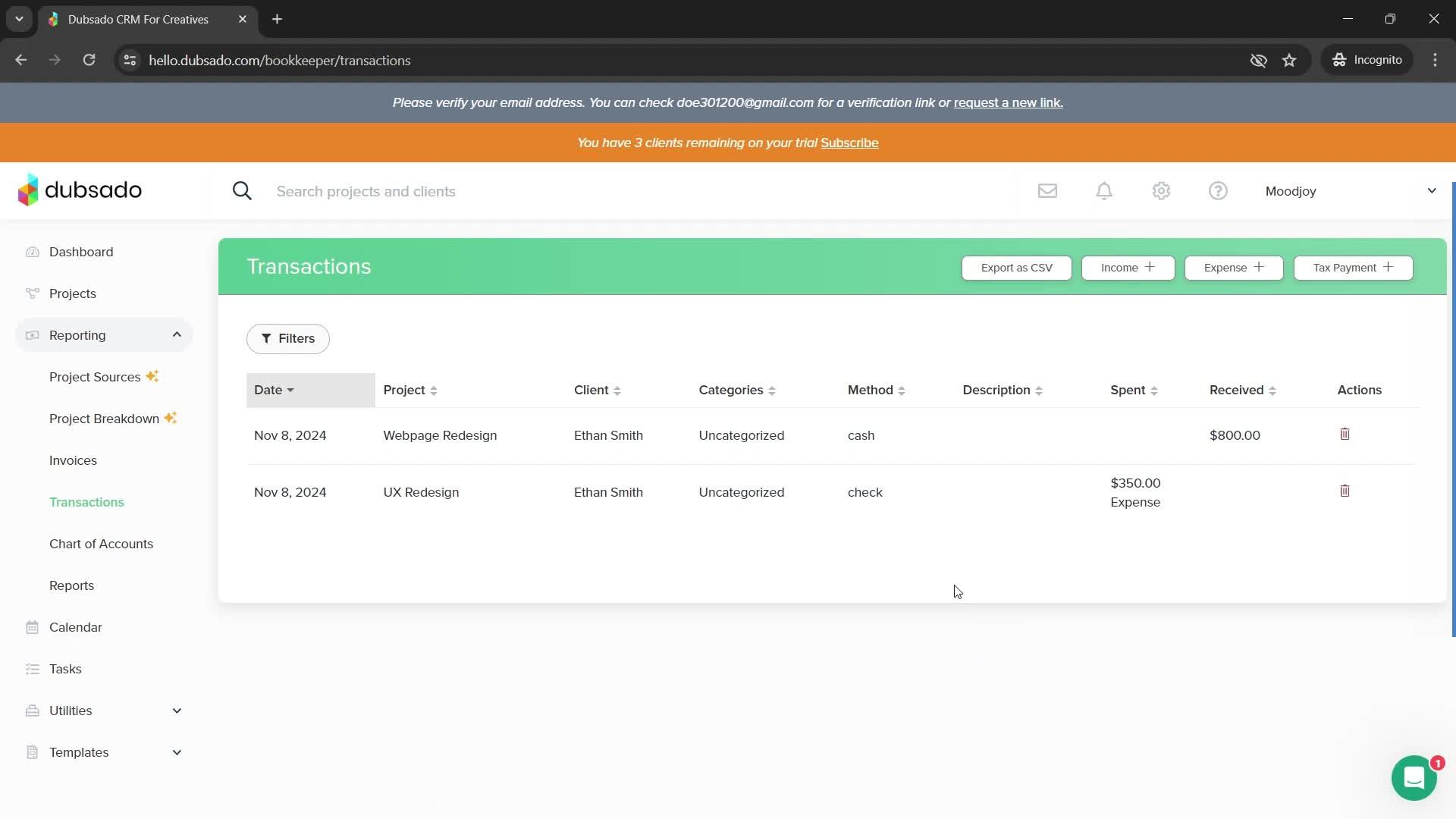Click the Incognito profile indicator

pos(1367,60)
